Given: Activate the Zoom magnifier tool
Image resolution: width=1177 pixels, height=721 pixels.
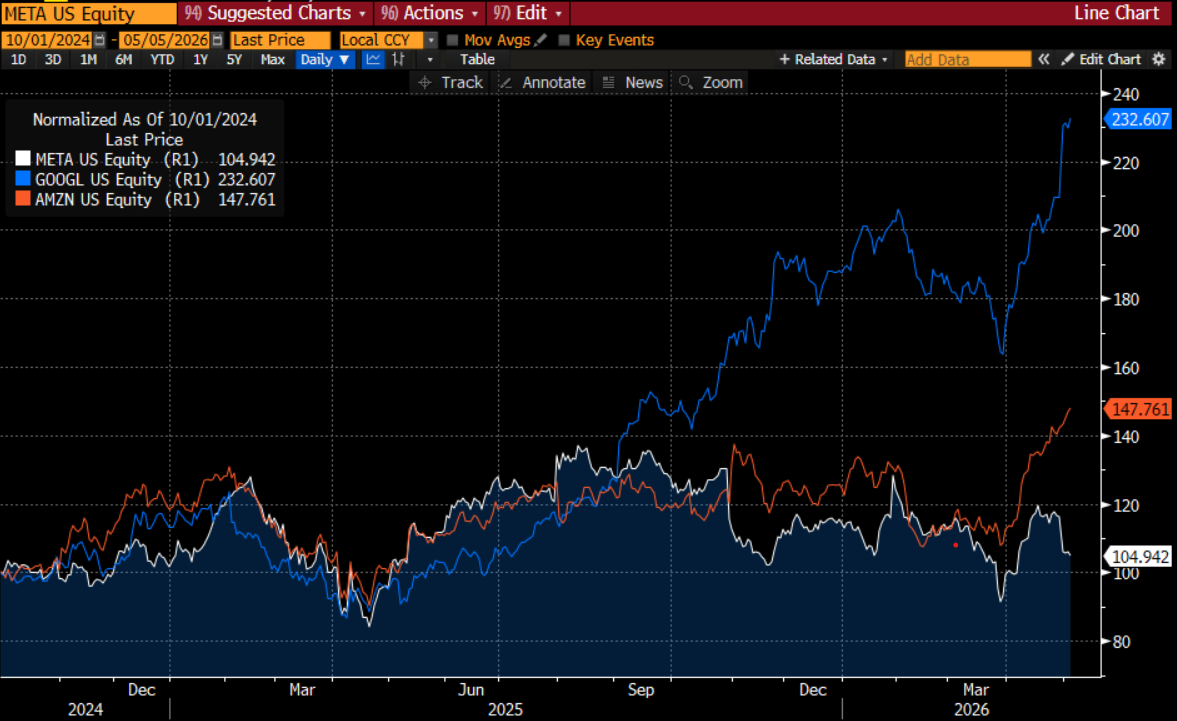Looking at the screenshot, I should tap(711, 83).
